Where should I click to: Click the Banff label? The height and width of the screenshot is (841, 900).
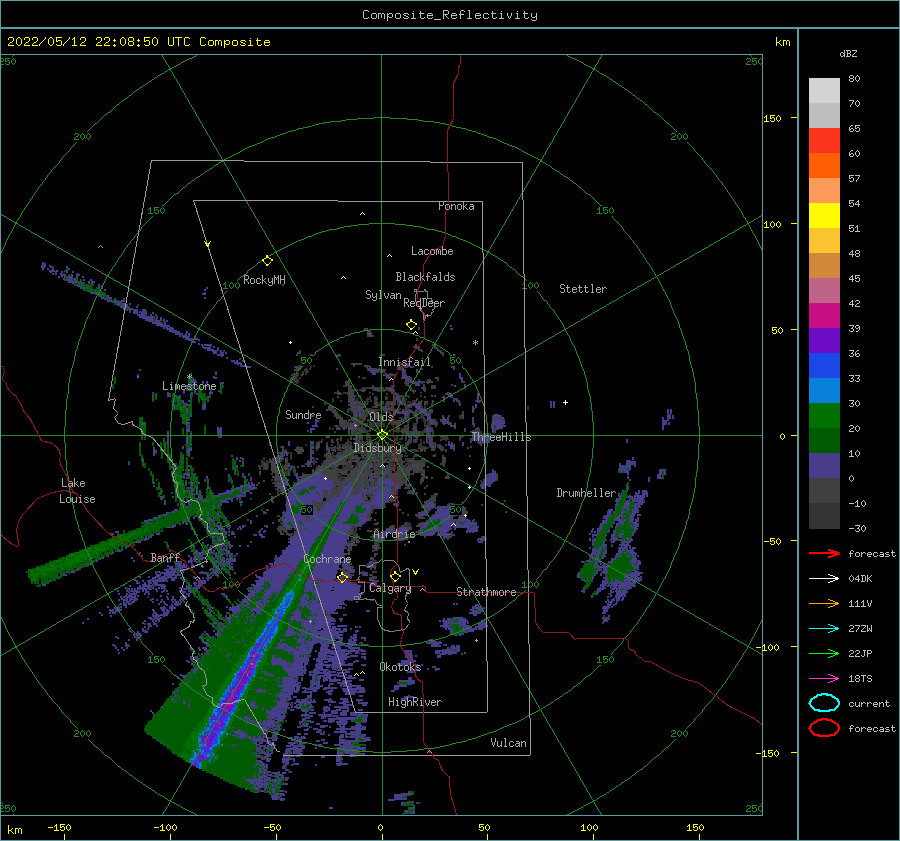point(165,557)
